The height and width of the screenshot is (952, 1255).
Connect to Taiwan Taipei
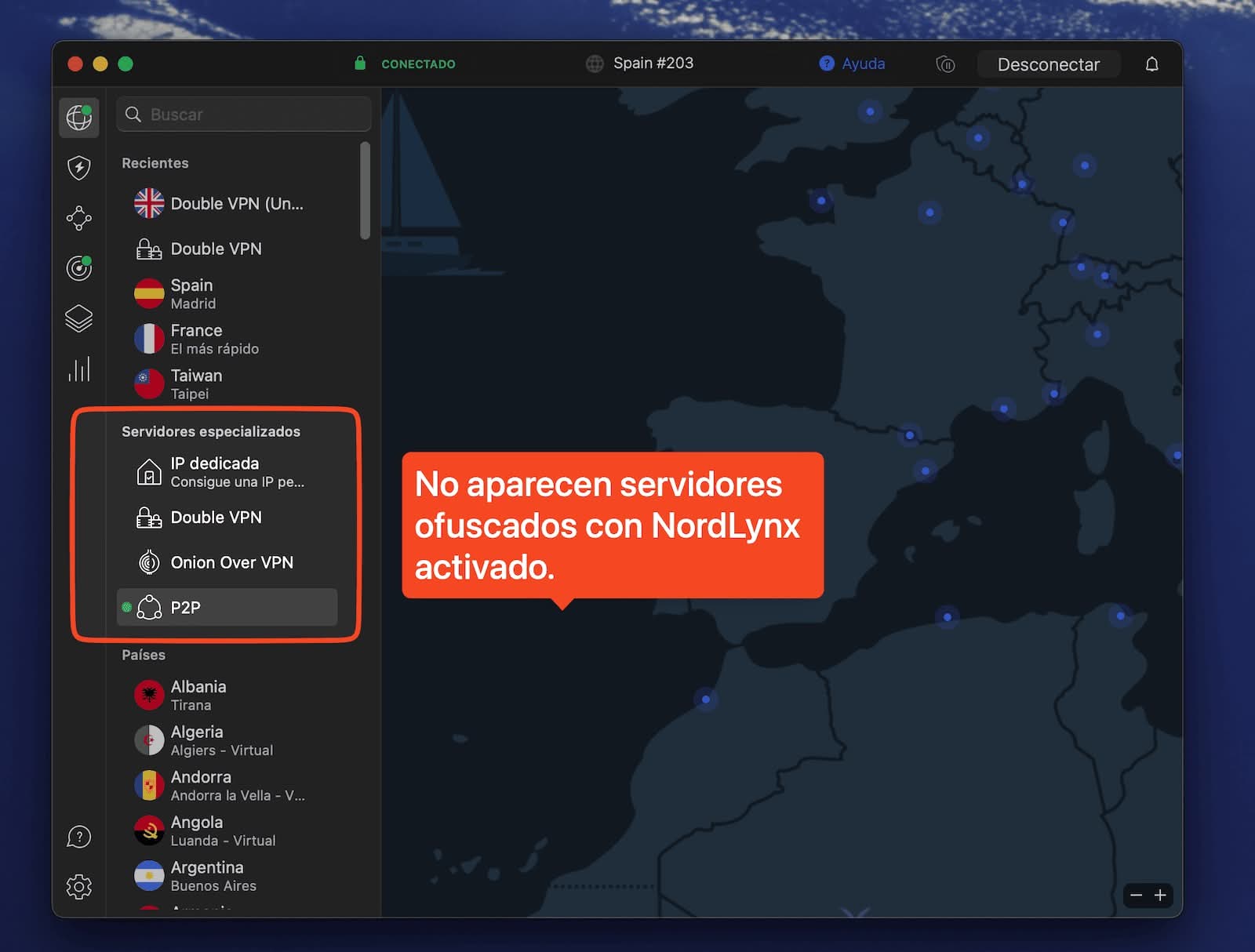click(227, 384)
